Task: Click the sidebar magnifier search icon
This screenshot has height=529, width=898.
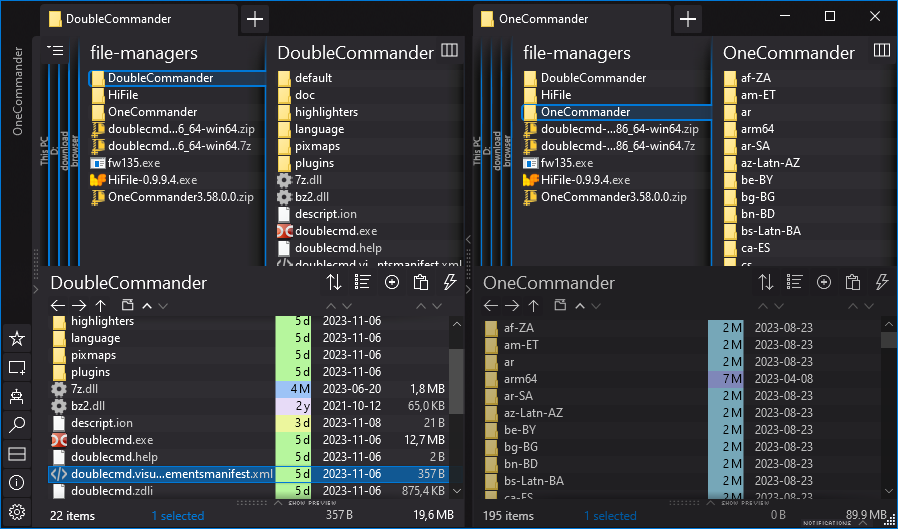Action: (x=16, y=426)
